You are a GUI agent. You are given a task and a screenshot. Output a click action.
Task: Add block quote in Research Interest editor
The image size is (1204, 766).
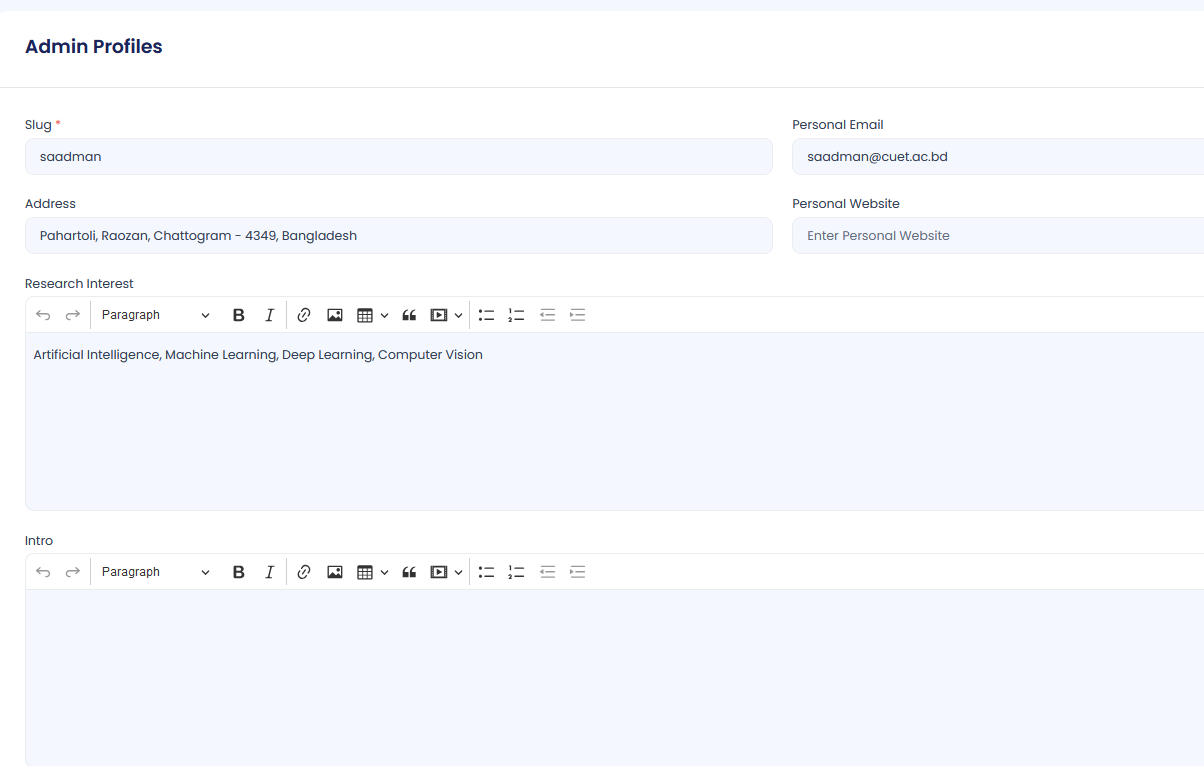[408, 315]
